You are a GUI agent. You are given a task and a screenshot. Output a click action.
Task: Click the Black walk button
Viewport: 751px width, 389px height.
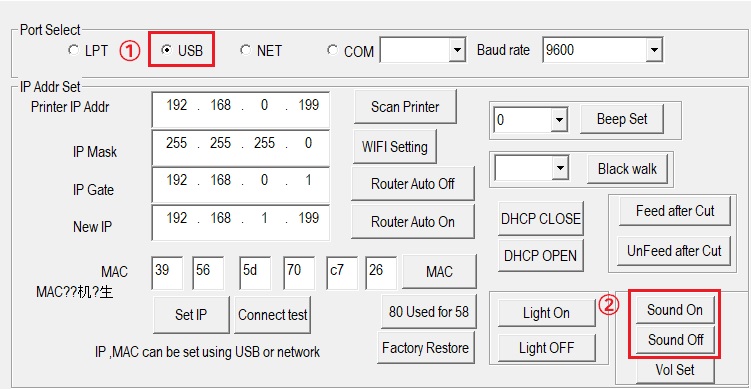point(627,169)
